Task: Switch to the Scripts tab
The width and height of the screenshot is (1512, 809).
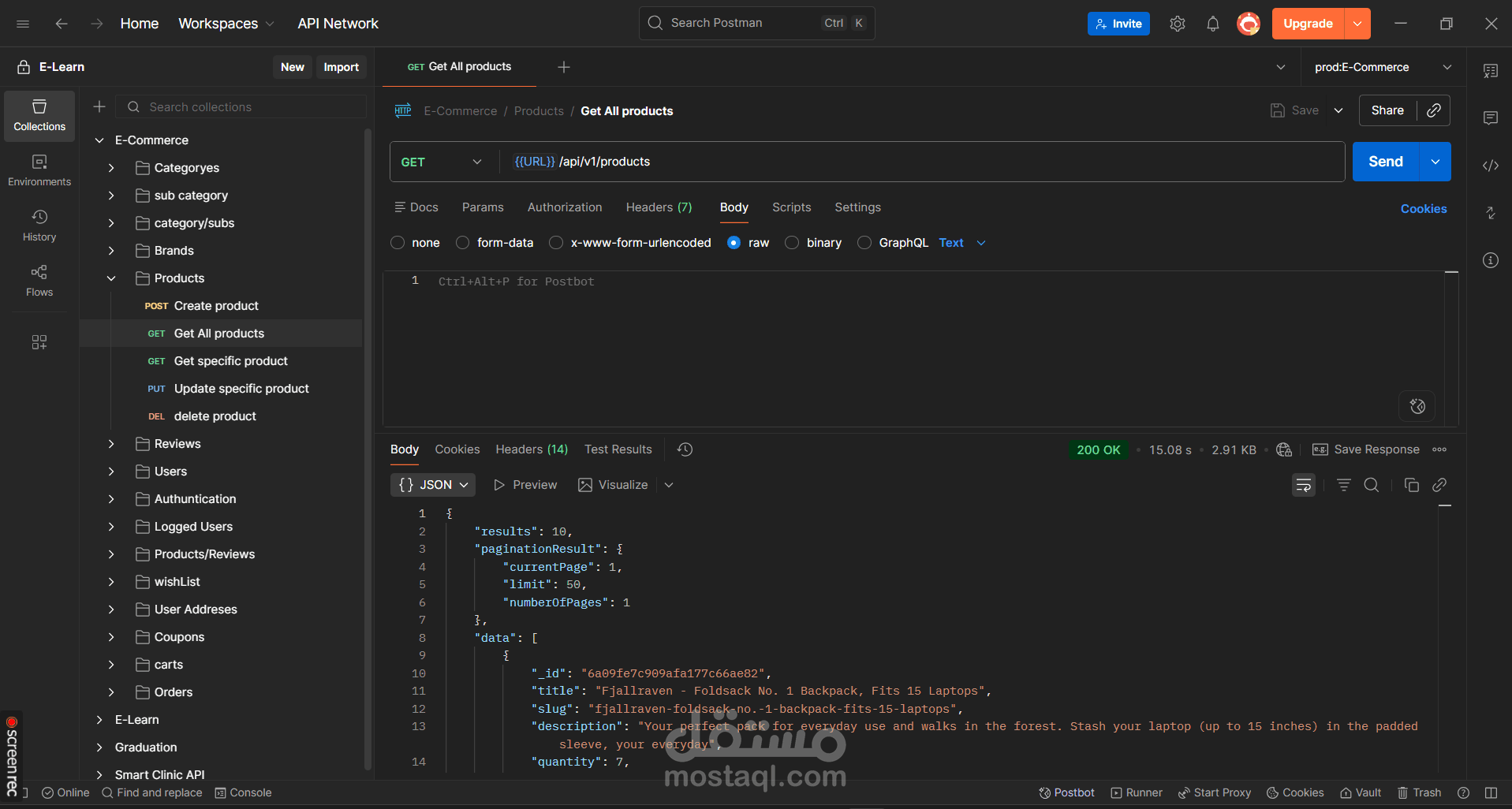Action: pos(791,207)
